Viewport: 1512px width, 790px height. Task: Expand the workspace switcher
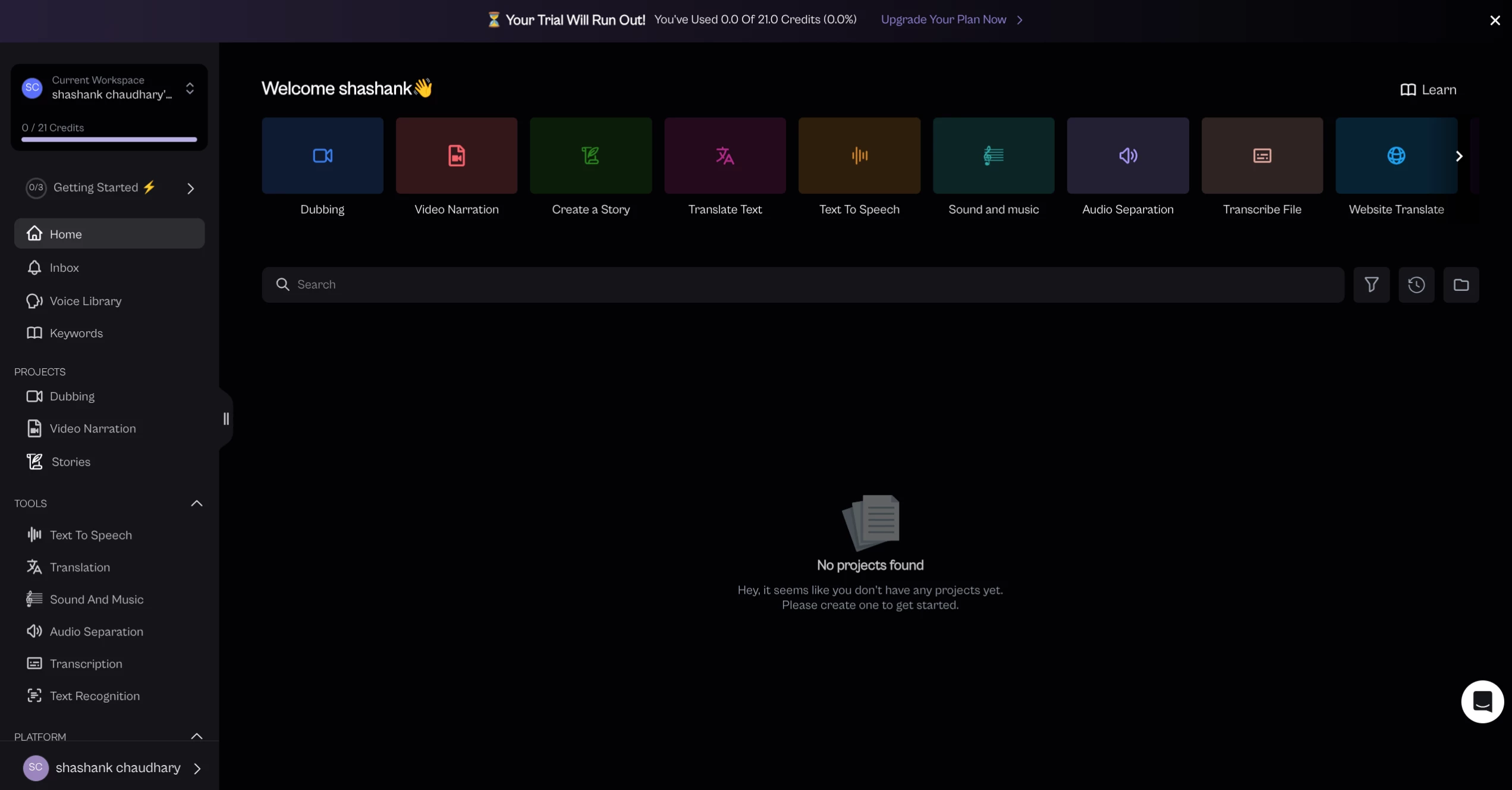click(x=190, y=88)
